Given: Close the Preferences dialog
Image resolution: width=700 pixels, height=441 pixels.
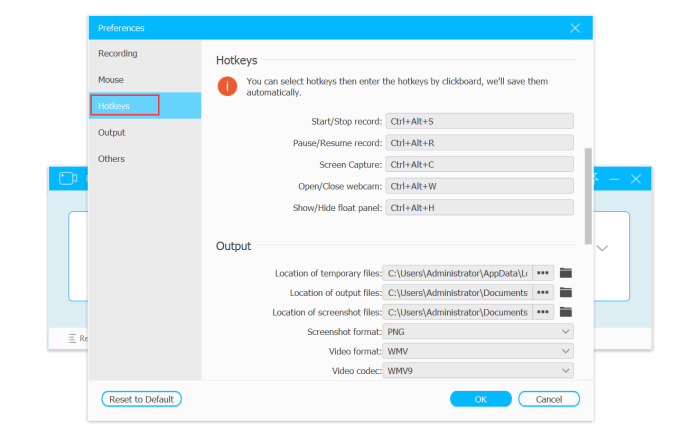Looking at the screenshot, I should click(575, 28).
